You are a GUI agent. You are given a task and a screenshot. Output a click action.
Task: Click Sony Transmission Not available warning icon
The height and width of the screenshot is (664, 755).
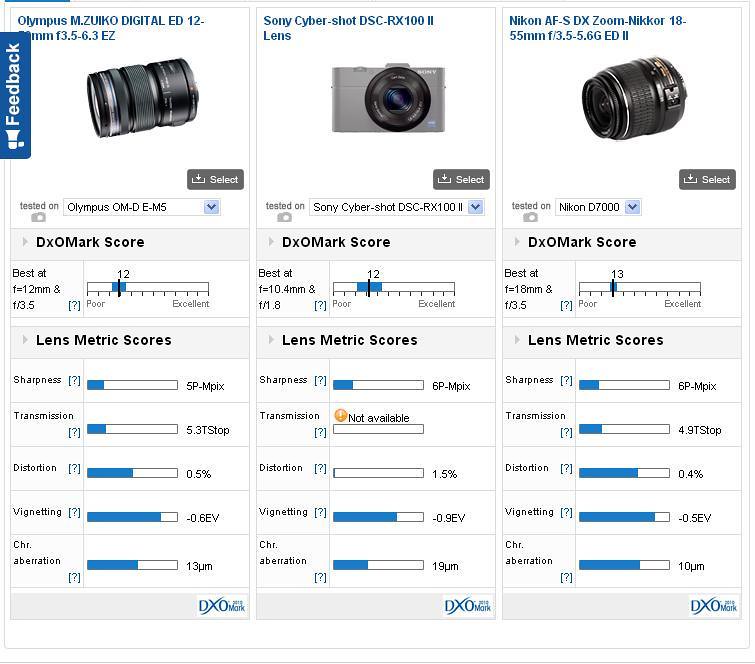pyautogui.click(x=341, y=416)
